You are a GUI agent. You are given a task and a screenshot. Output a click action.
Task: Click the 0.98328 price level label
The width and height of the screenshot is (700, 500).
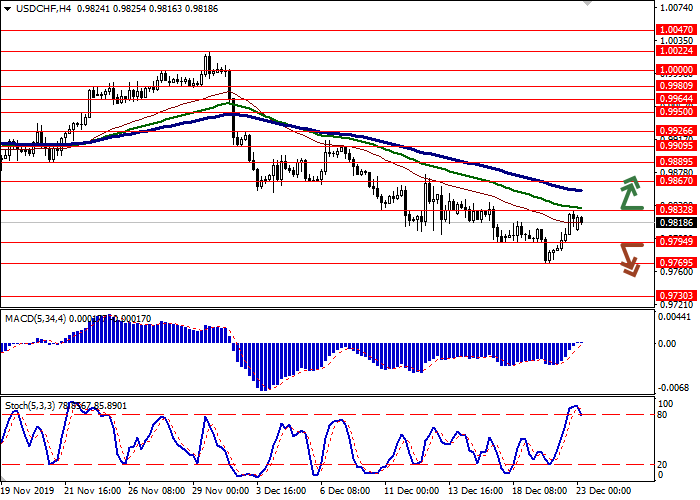pyautogui.click(x=672, y=210)
